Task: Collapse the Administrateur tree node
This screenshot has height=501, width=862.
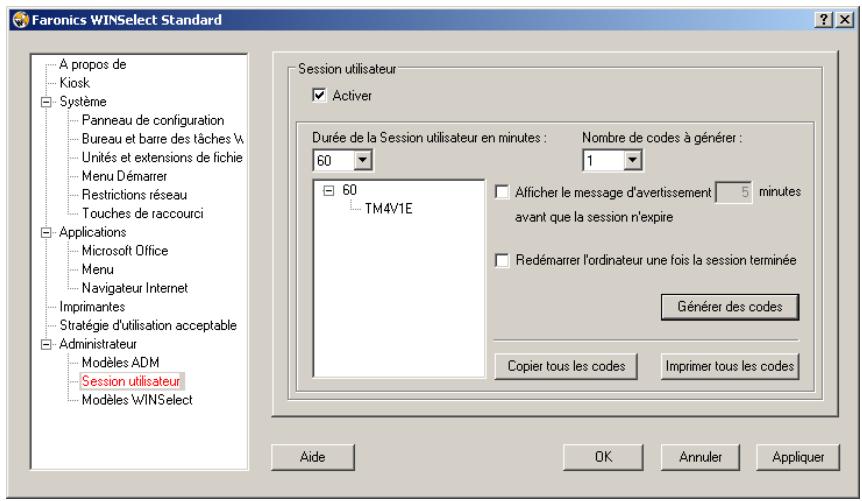Action: coord(47,344)
